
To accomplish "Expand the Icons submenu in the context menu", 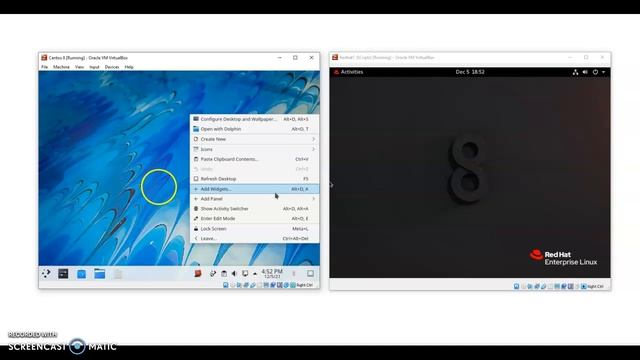I will tap(254, 149).
